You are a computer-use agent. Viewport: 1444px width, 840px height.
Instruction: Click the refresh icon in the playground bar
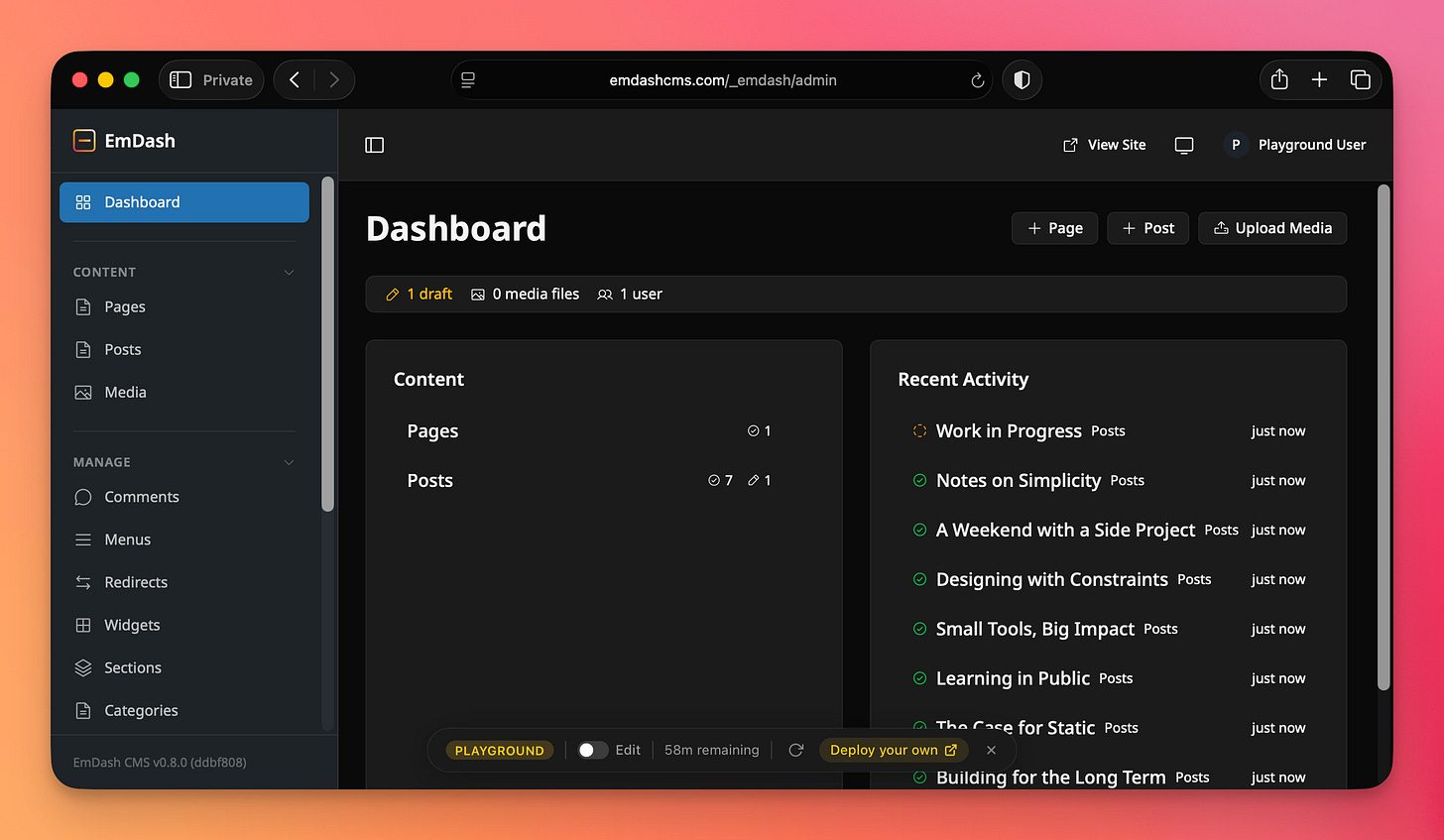pyautogui.click(x=796, y=750)
